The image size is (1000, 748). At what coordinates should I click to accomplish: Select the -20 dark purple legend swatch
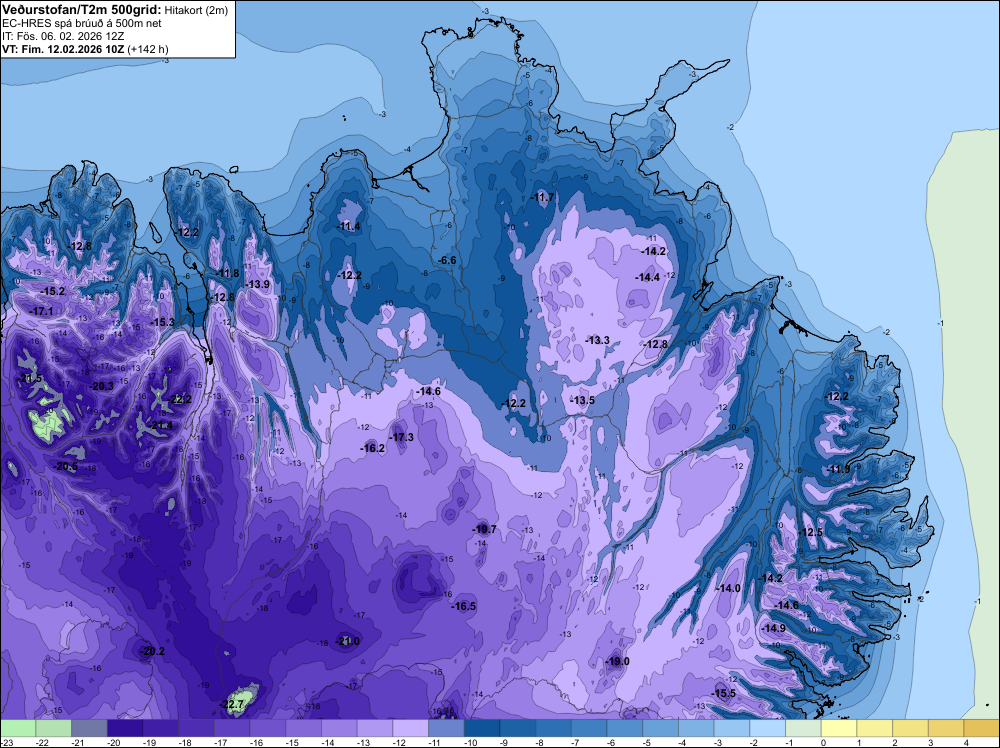click(x=125, y=728)
